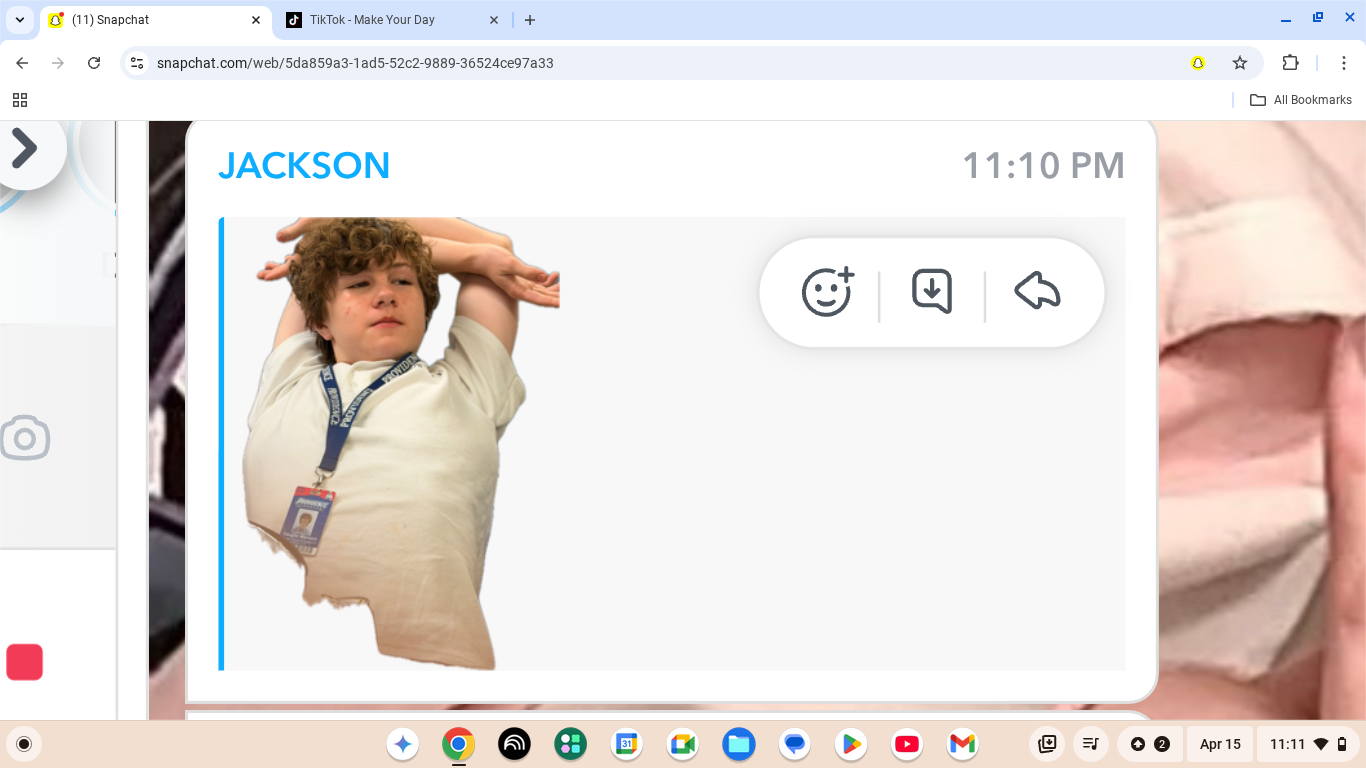The width and height of the screenshot is (1366, 768).
Task: Open the Chrome three-dot menu
Action: (x=1344, y=63)
